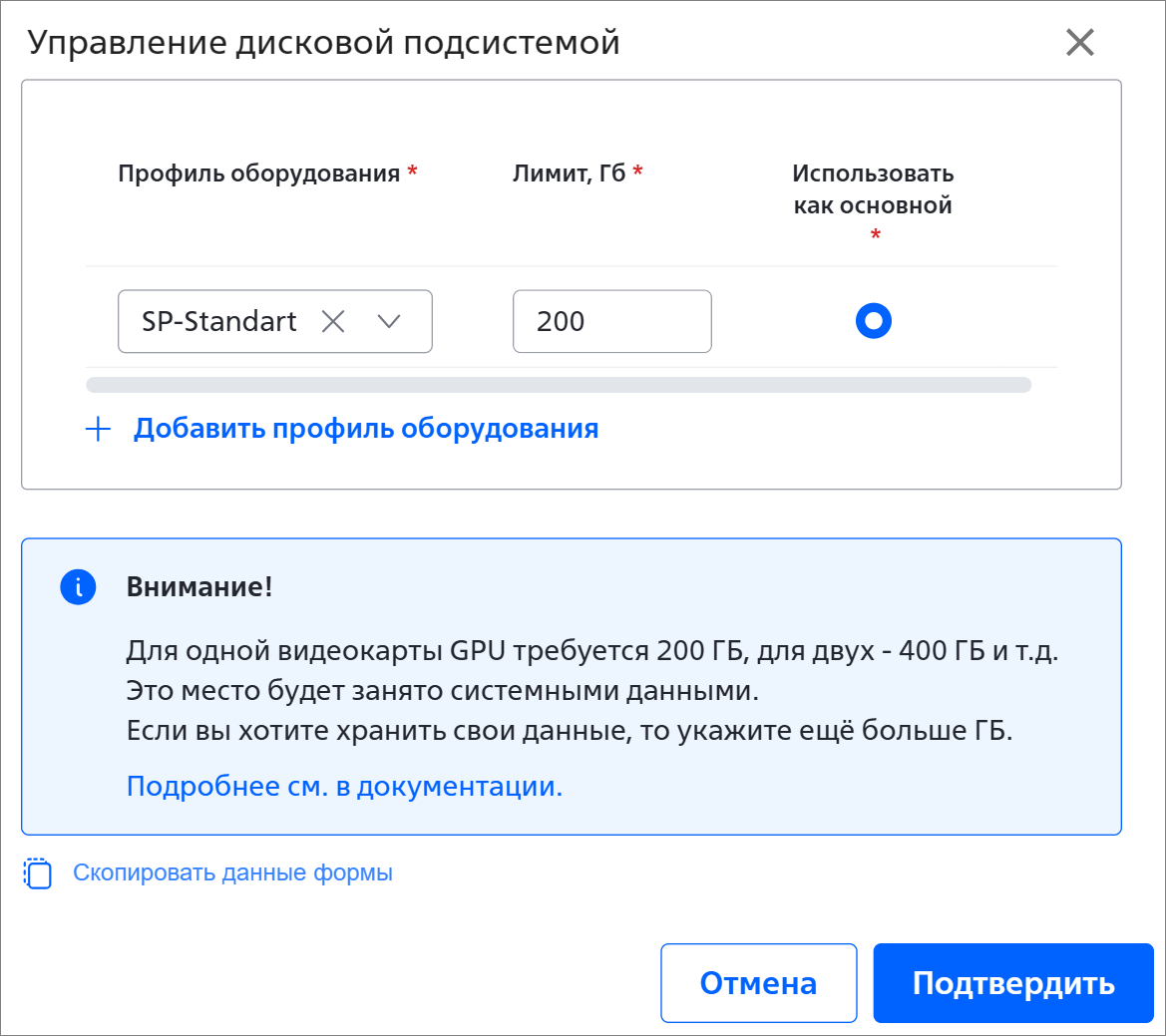
Task: Click the Лимит, Гб field with 200
Action: point(612,321)
